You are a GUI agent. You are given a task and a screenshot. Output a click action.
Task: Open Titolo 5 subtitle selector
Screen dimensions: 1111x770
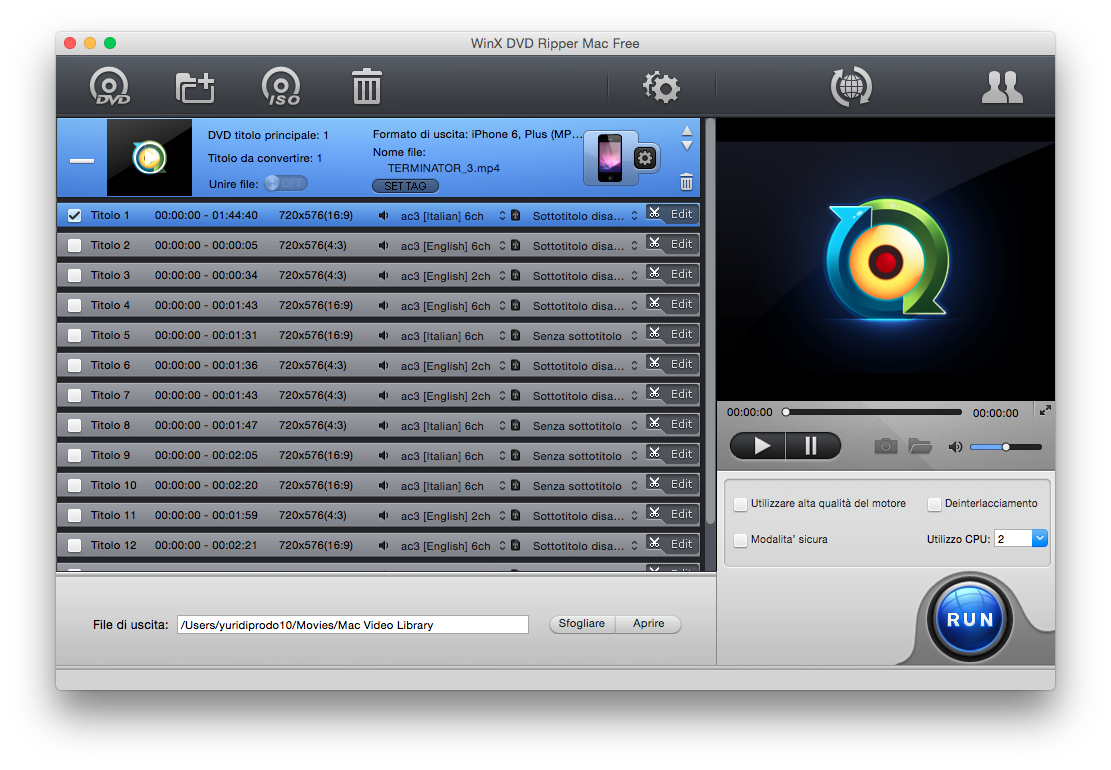[x=634, y=335]
